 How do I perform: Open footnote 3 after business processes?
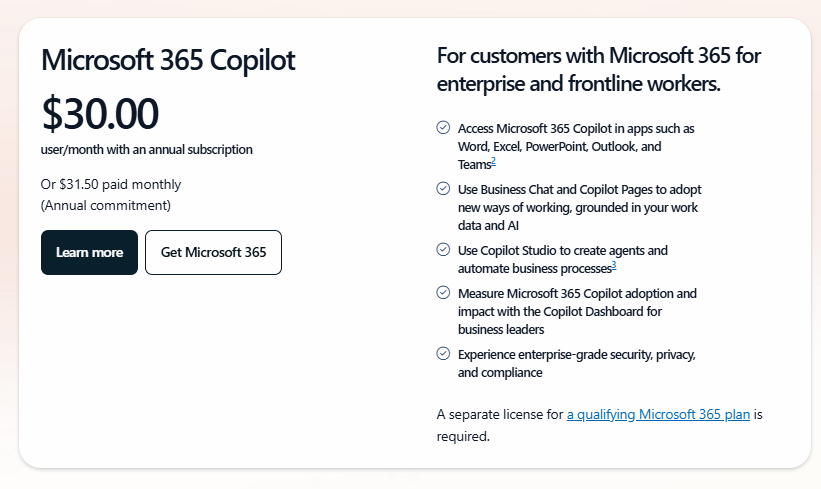[614, 265]
